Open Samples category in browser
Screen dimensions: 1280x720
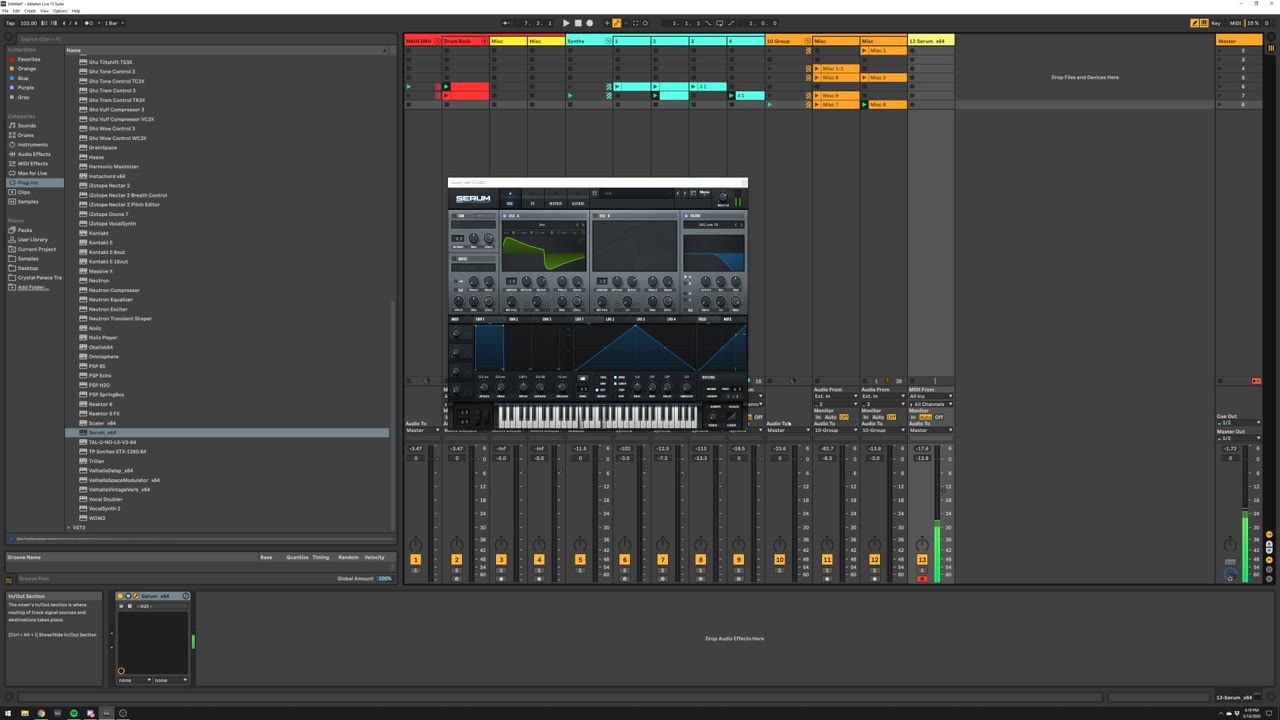coord(28,202)
